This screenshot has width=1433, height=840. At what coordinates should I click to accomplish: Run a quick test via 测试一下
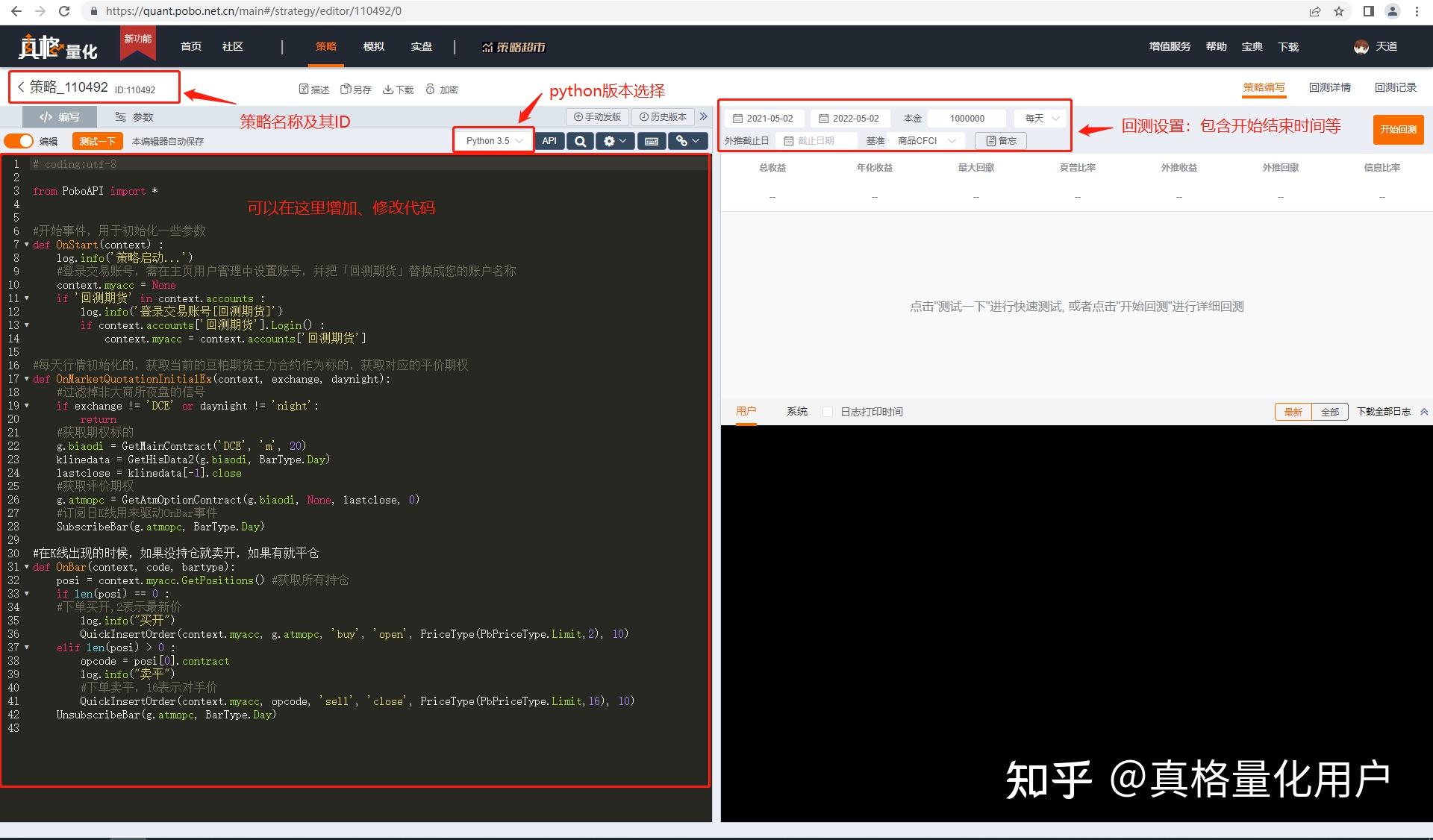tap(96, 140)
